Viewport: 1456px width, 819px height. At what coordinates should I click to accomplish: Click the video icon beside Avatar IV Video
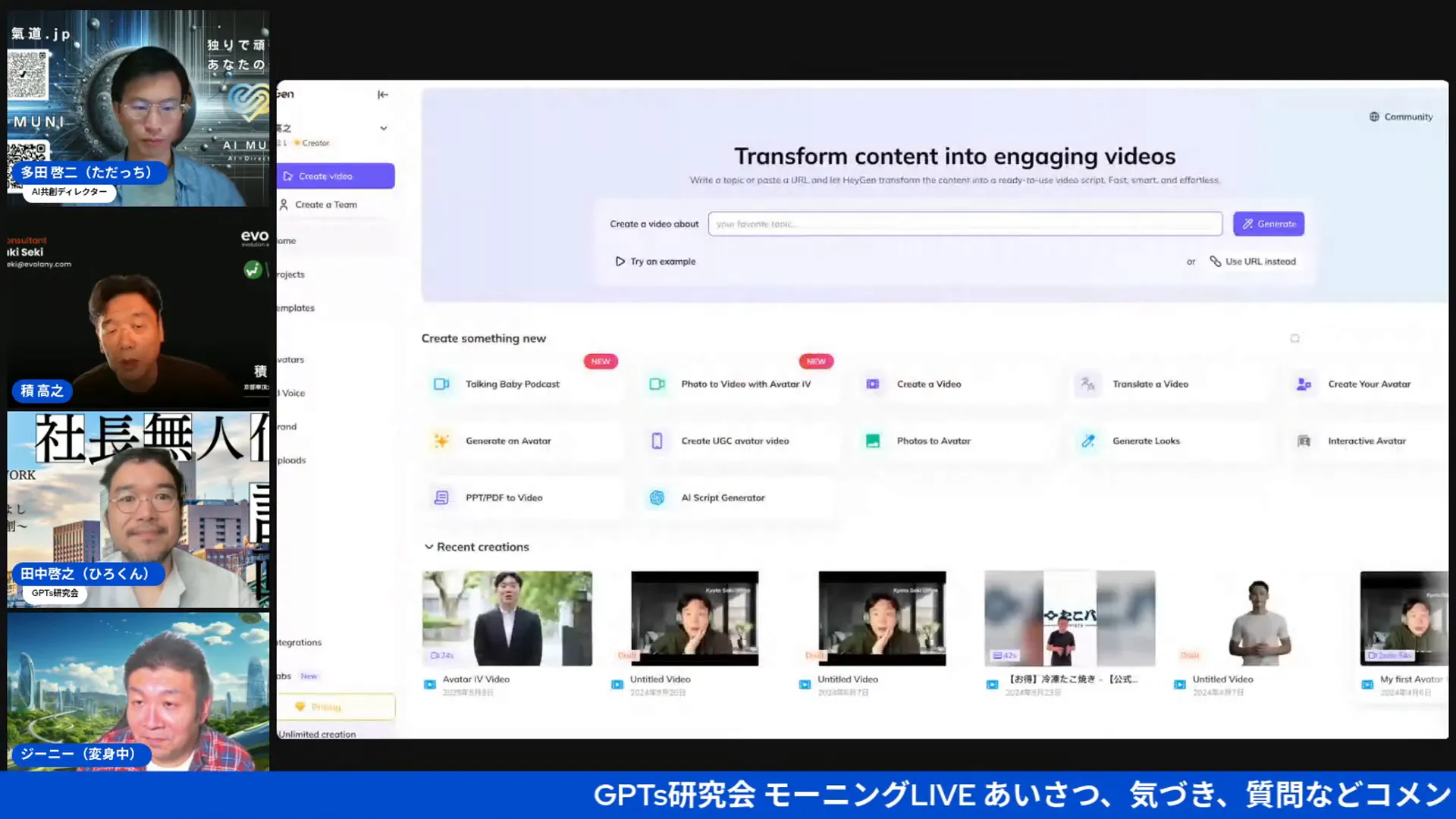click(x=430, y=685)
